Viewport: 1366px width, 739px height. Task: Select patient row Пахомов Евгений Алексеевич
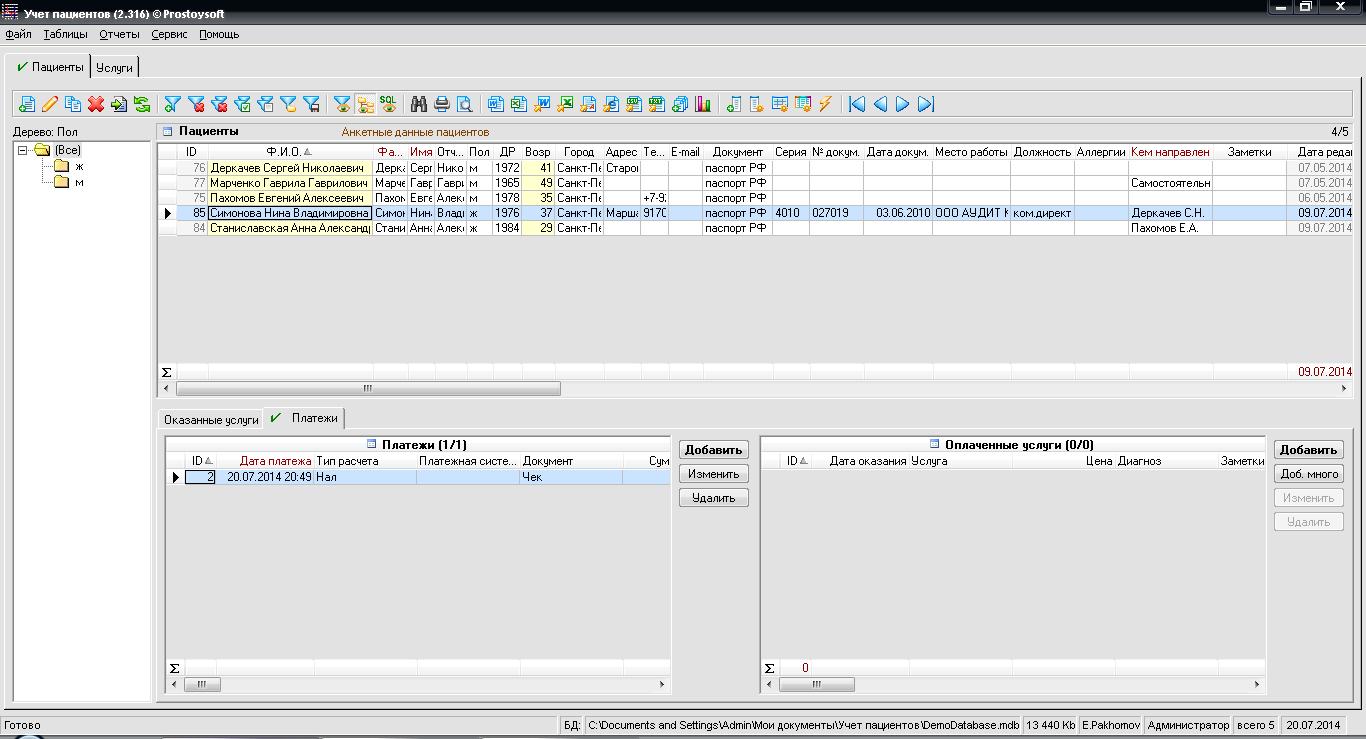pyautogui.click(x=755, y=198)
